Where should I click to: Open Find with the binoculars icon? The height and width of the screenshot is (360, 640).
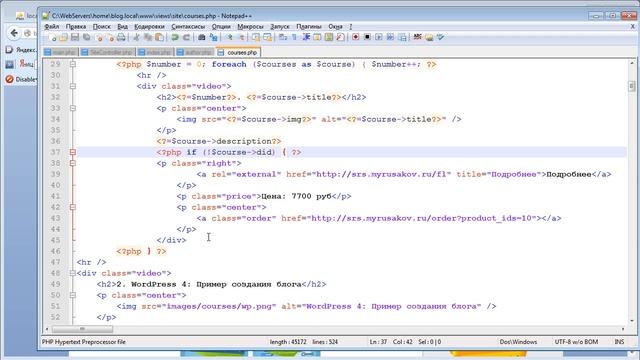[x=202, y=38]
